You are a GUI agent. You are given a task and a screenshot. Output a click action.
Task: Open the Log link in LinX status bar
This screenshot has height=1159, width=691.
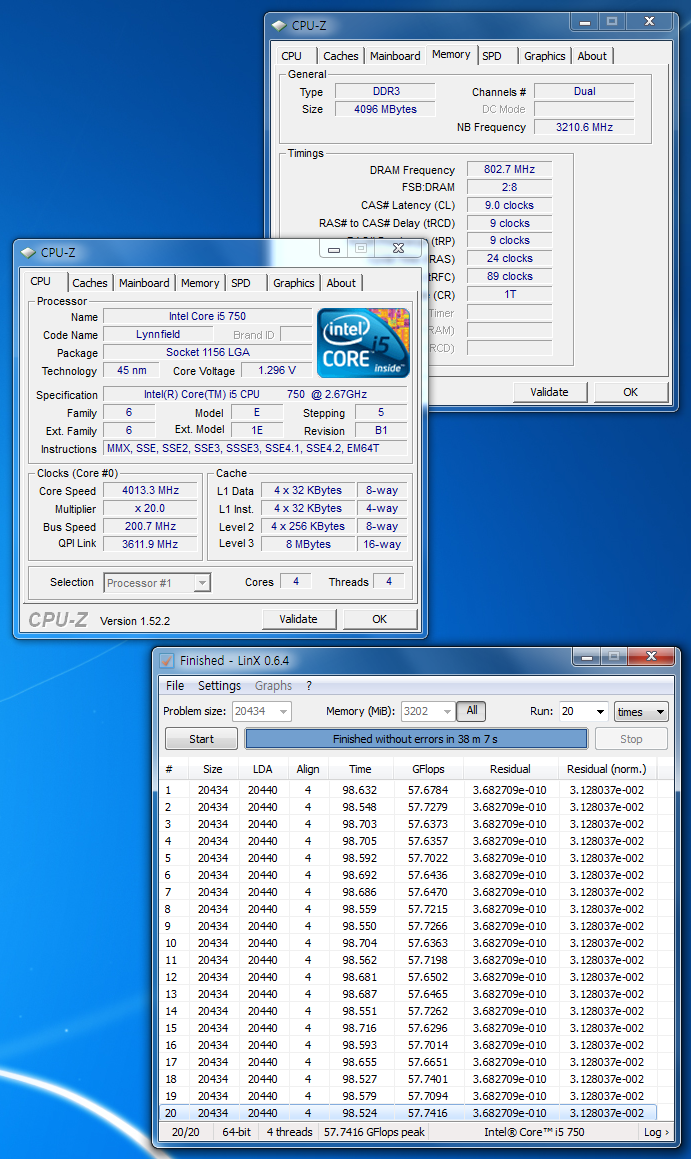(656, 1132)
